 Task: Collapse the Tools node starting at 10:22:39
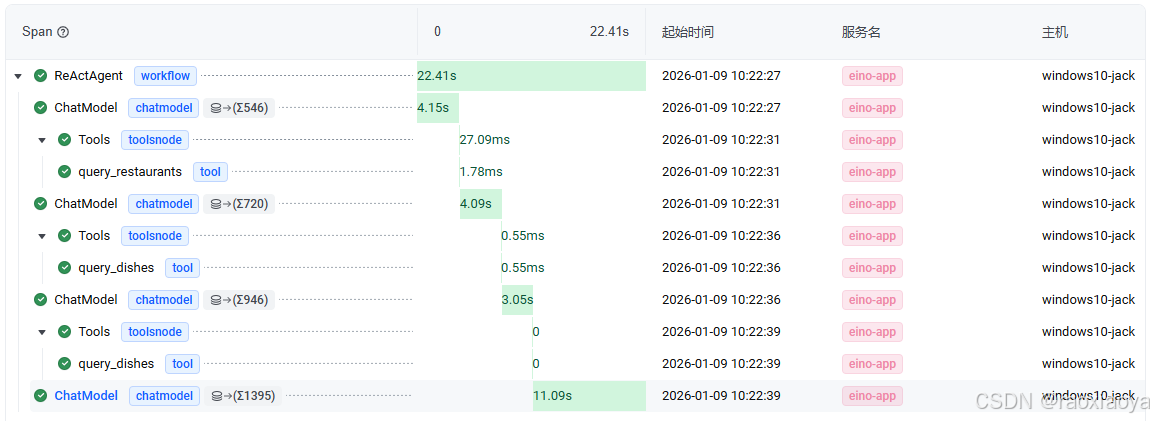pyautogui.click(x=42, y=332)
